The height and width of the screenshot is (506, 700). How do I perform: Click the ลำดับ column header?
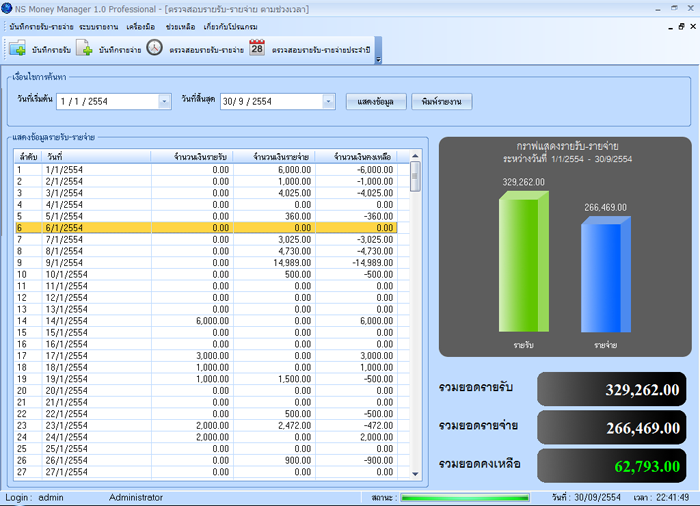28,157
